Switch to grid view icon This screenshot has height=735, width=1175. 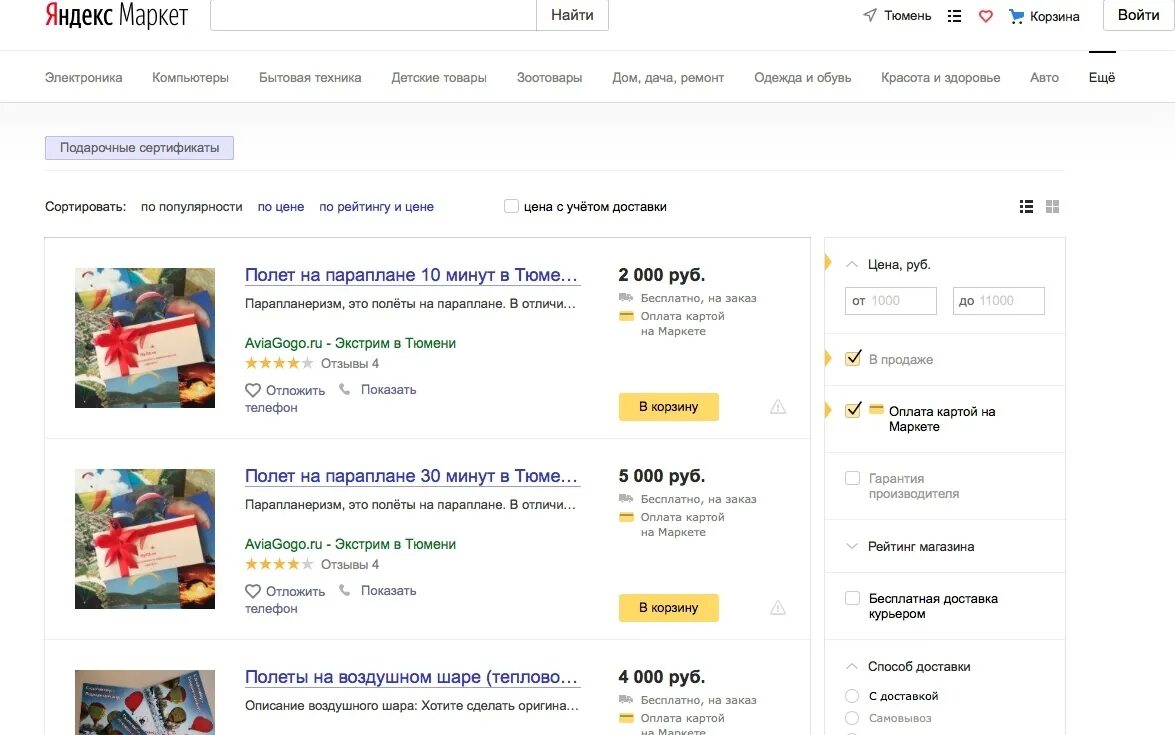click(1052, 207)
